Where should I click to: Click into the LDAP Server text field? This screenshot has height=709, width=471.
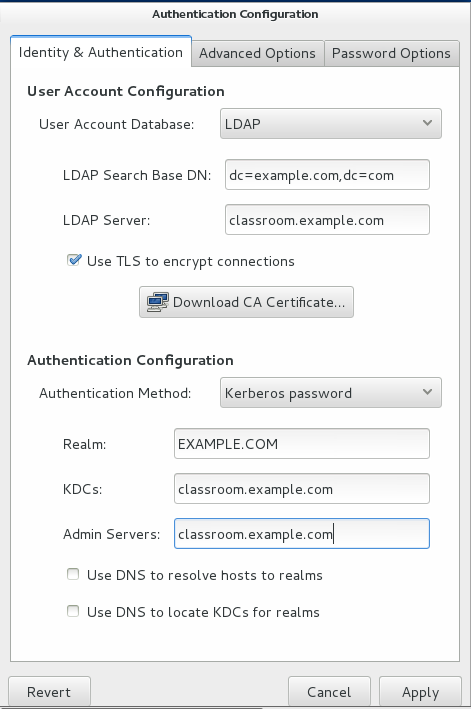[x=327, y=220]
